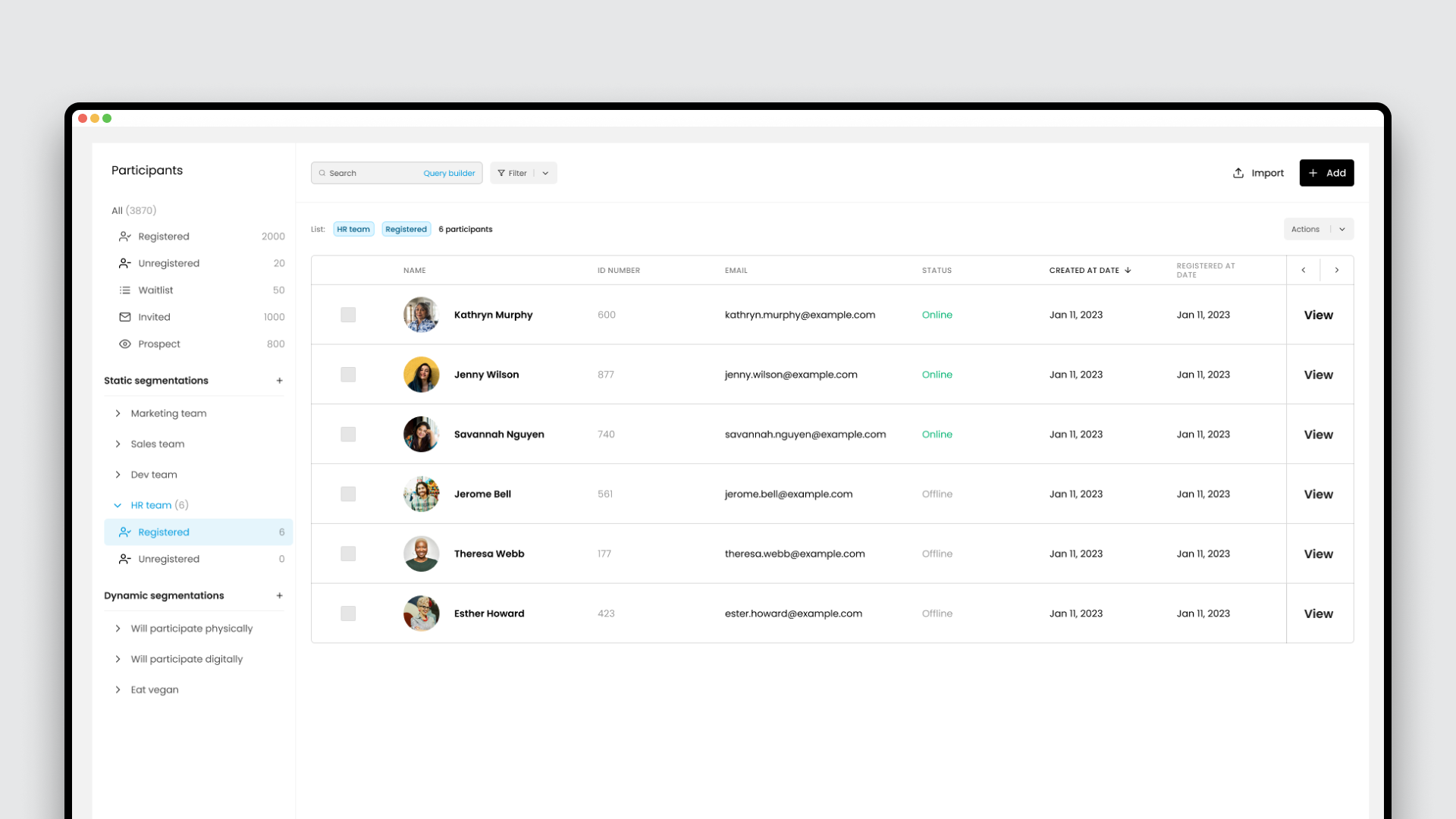Go to next columns with right arrow
This screenshot has width=1456, height=819.
point(1336,270)
